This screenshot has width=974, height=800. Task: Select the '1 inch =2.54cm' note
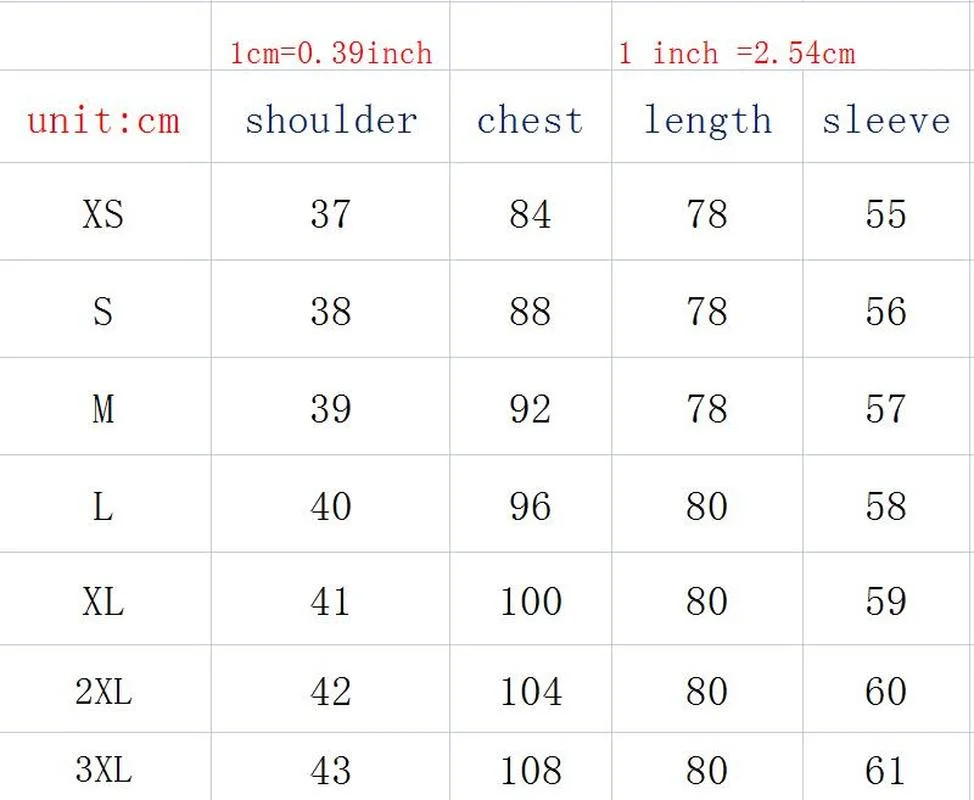(x=736, y=52)
